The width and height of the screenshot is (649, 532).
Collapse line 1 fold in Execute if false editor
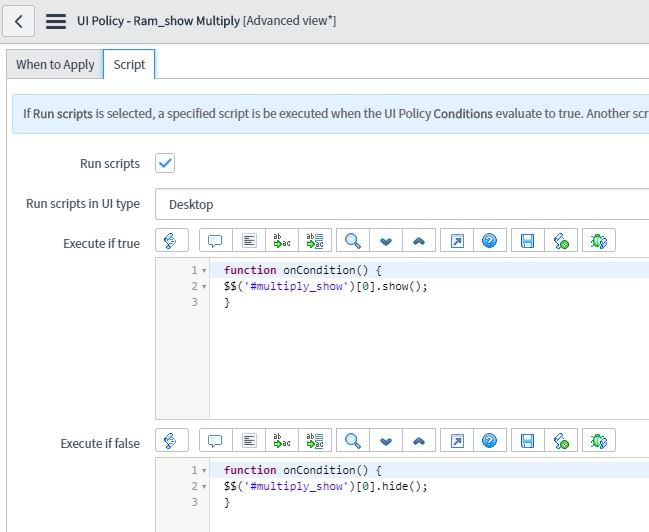coord(204,471)
